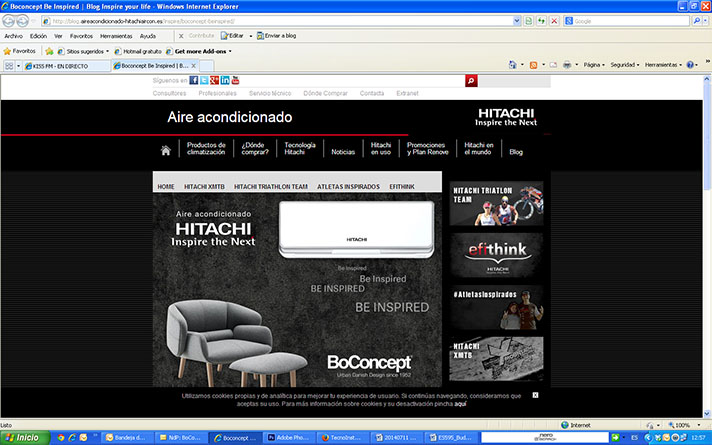Open a new blank tab
The height and width of the screenshot is (445, 712).
click(207, 66)
